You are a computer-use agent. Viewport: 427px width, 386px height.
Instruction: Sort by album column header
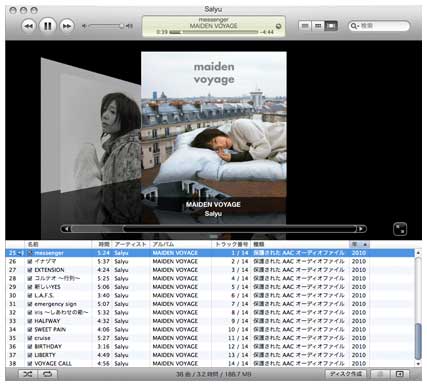(x=181, y=244)
